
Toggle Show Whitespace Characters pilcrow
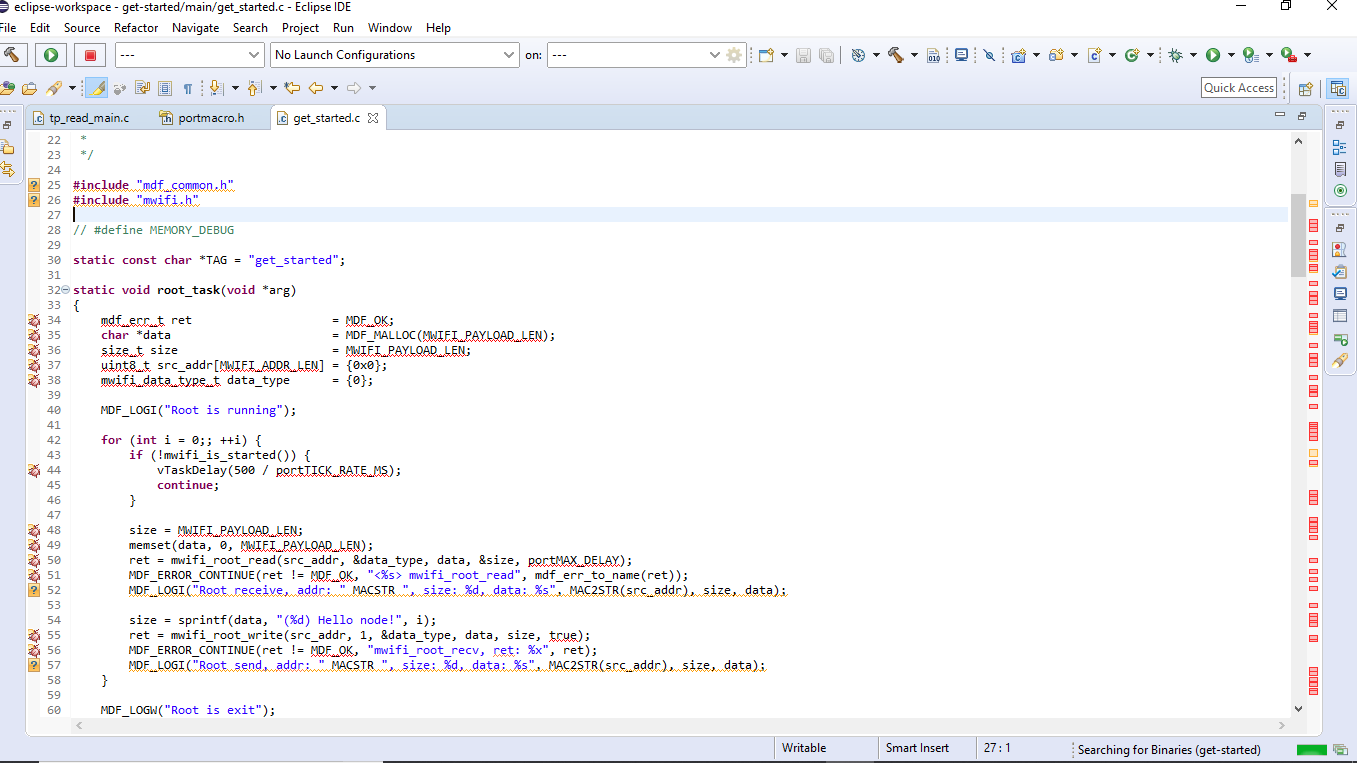(x=187, y=88)
